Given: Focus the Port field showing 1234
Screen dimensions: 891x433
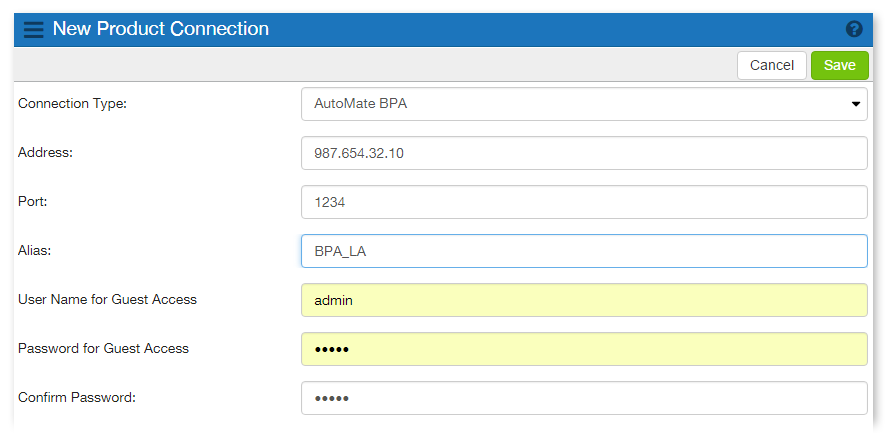Looking at the screenshot, I should tap(583, 202).
